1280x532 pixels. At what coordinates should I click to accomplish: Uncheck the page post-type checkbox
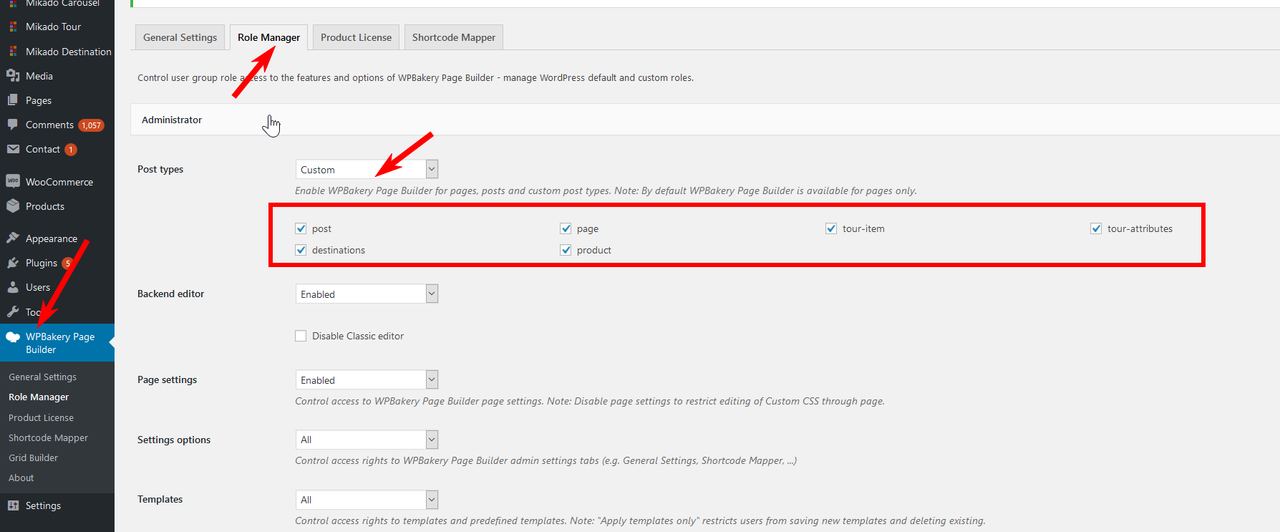pyautogui.click(x=566, y=229)
